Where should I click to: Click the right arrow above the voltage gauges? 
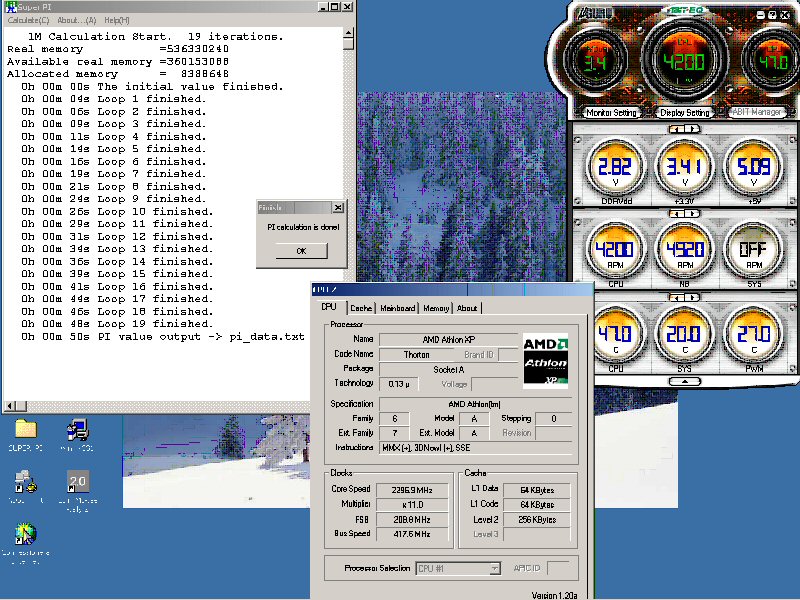692,129
